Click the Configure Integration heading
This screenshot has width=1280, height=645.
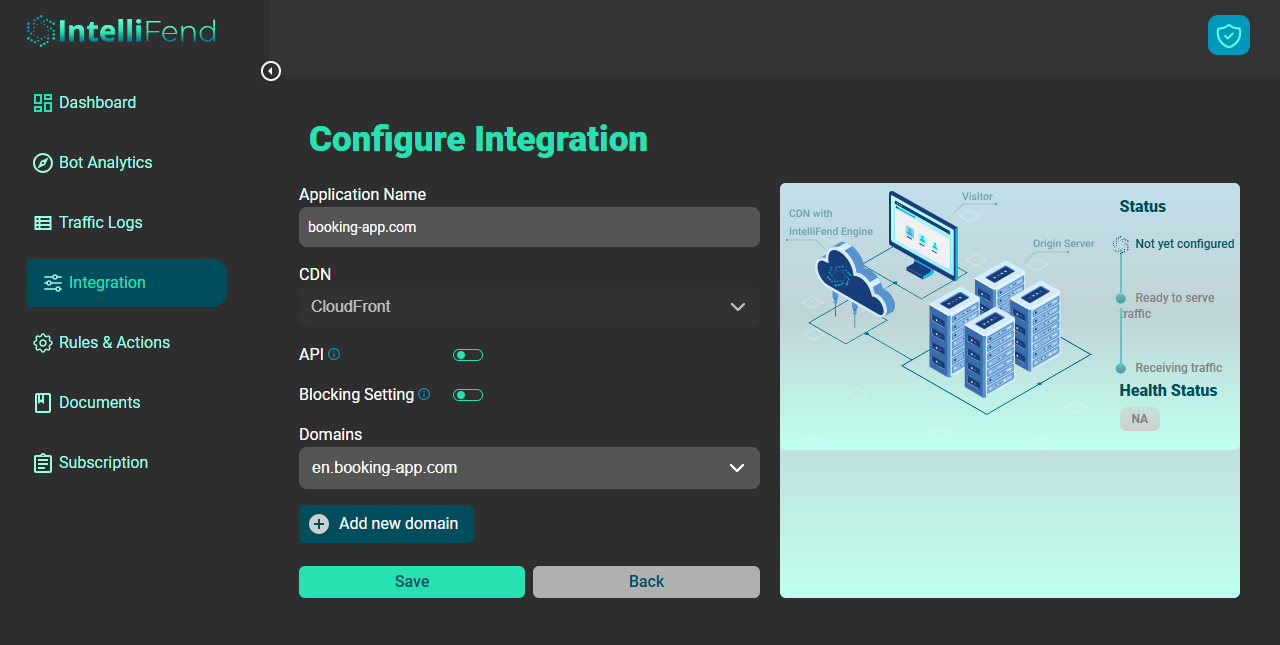[x=478, y=139]
